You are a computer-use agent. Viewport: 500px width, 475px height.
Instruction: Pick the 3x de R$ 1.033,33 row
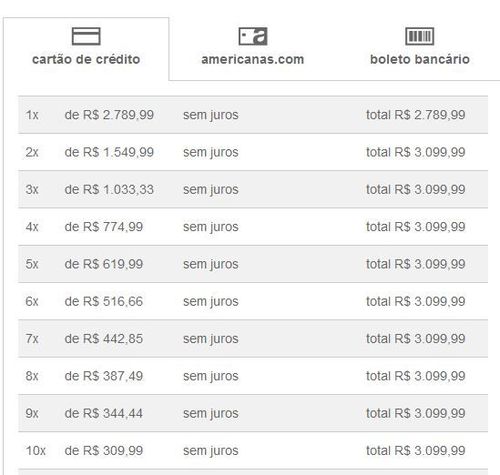tap(253, 189)
